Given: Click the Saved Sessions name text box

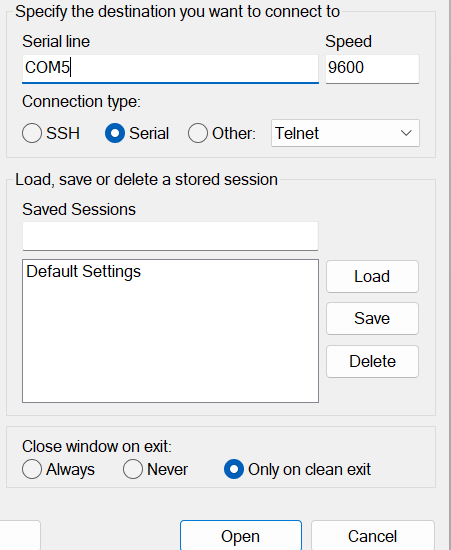Looking at the screenshot, I should pyautogui.click(x=170, y=236).
